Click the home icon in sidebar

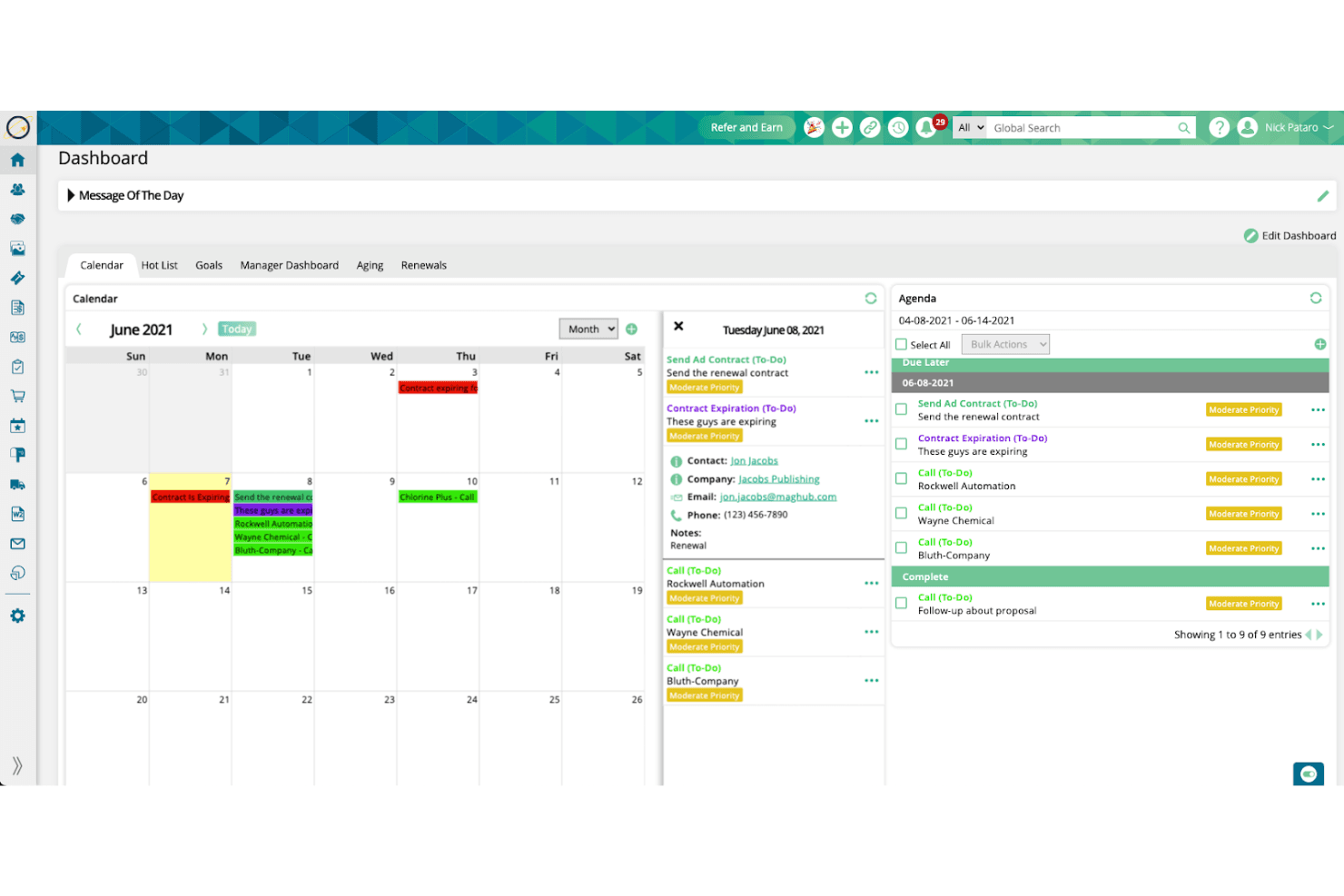17,160
